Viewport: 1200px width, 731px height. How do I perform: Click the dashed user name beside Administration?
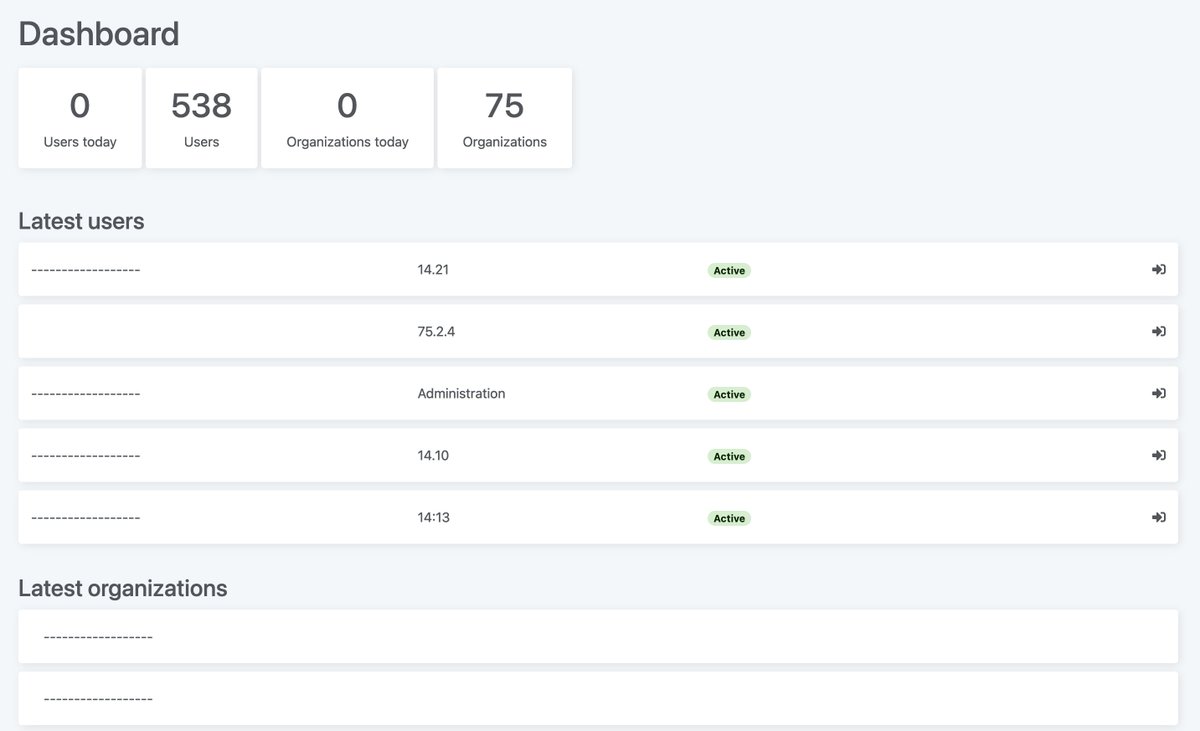pos(86,394)
